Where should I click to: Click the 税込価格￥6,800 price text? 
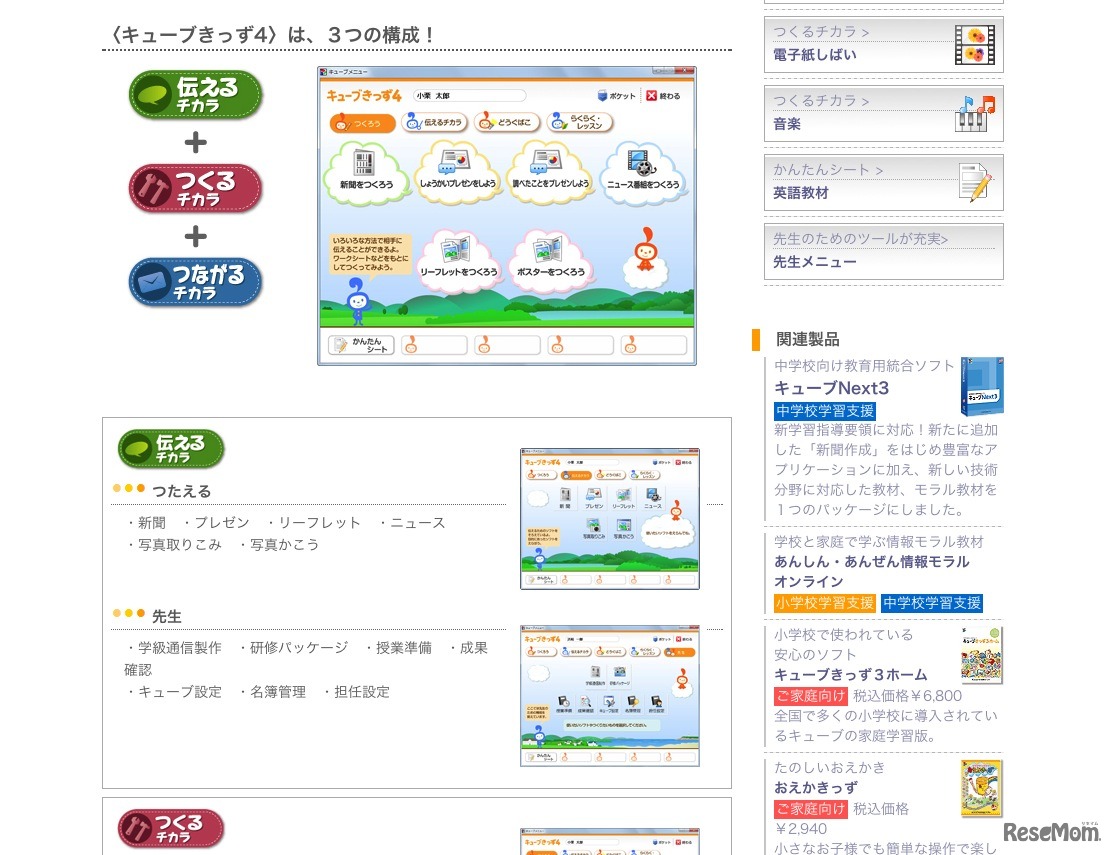(x=907, y=696)
